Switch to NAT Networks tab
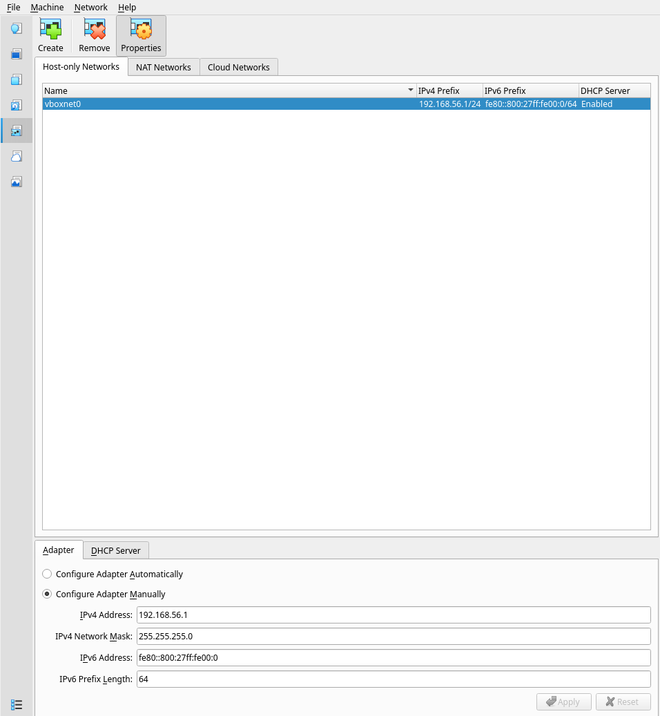The height and width of the screenshot is (716, 660). click(163, 67)
